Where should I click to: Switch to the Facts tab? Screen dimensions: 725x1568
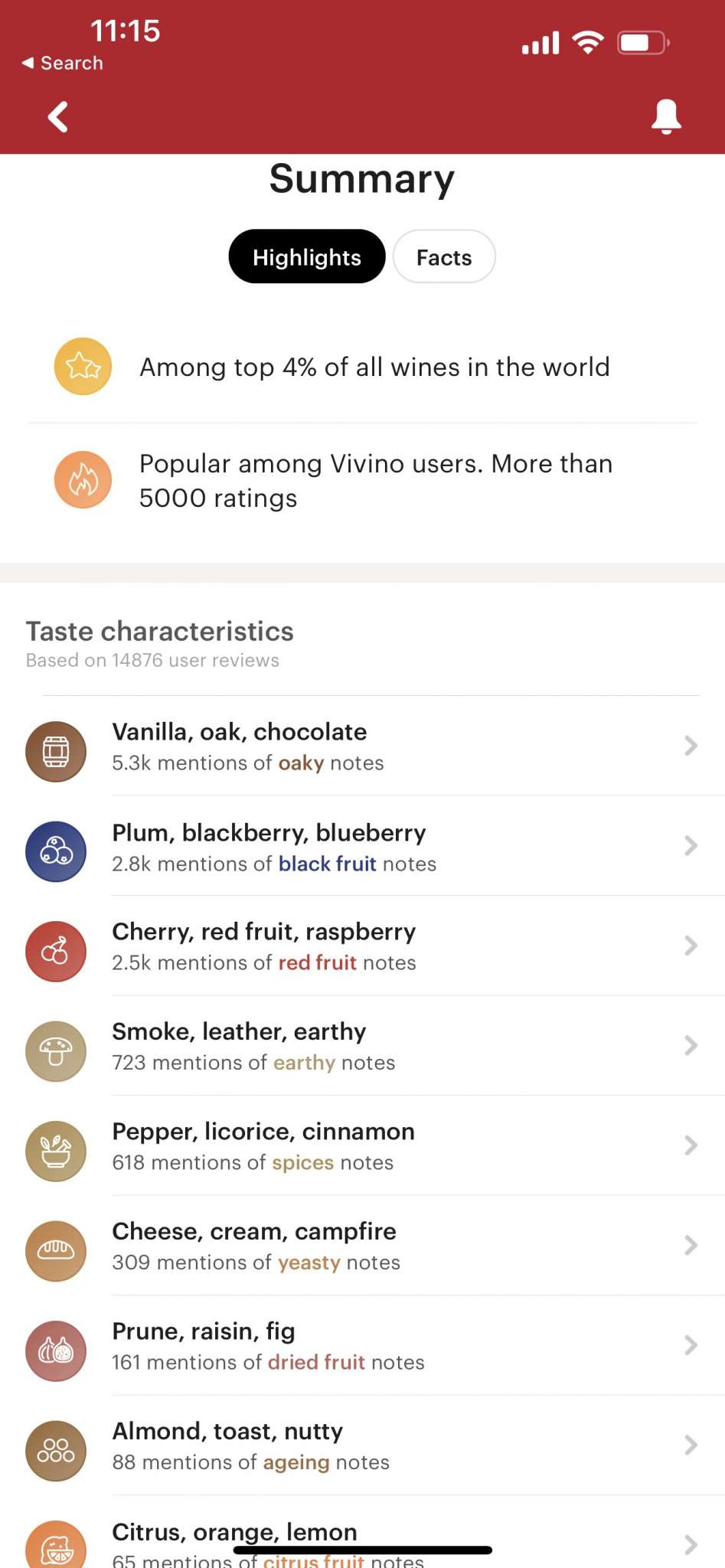click(444, 257)
